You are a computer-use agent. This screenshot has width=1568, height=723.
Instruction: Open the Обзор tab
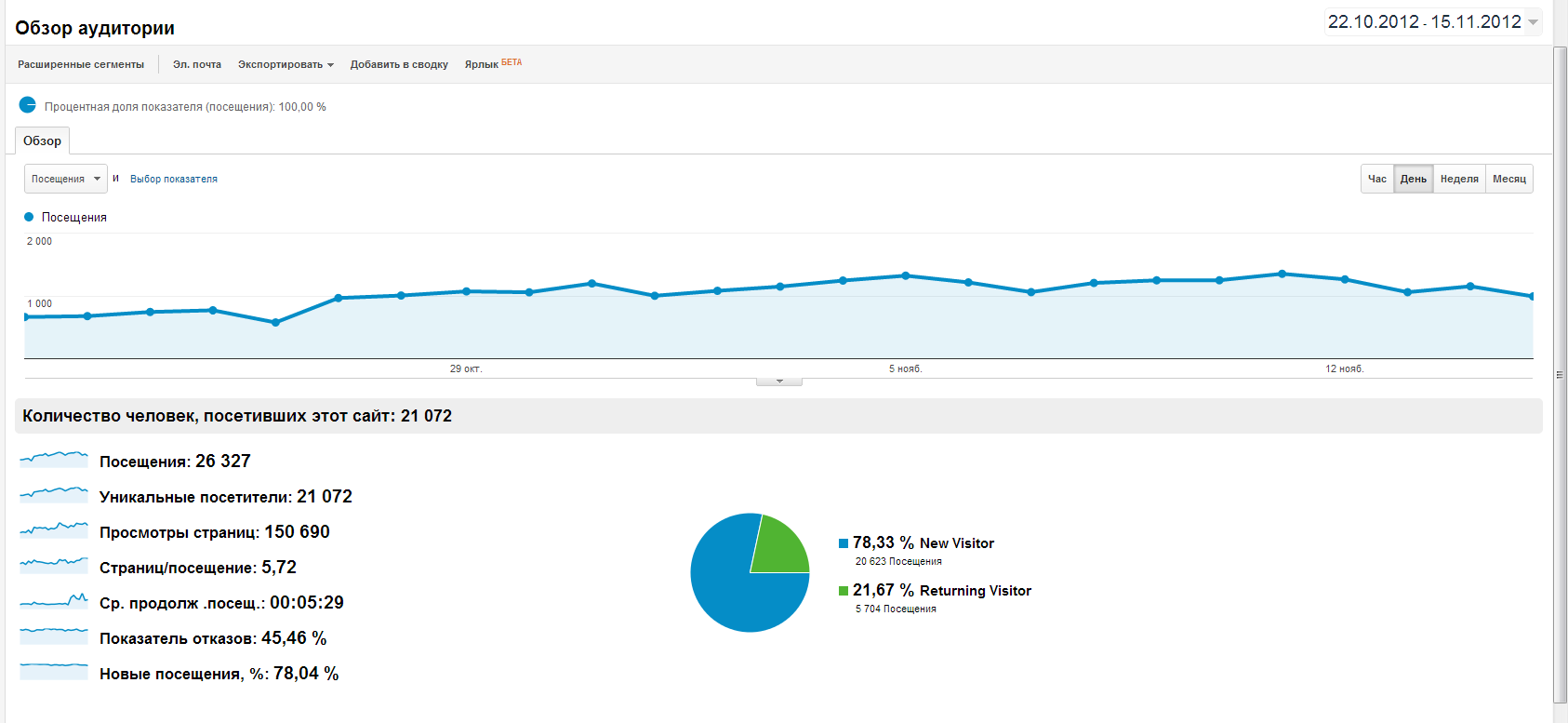point(43,141)
